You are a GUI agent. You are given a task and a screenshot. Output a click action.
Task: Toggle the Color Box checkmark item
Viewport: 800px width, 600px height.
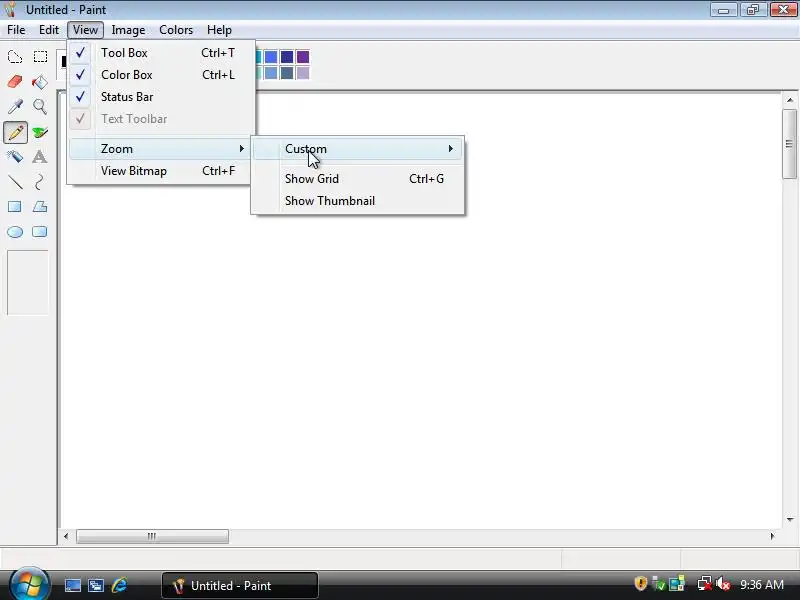(x=160, y=74)
